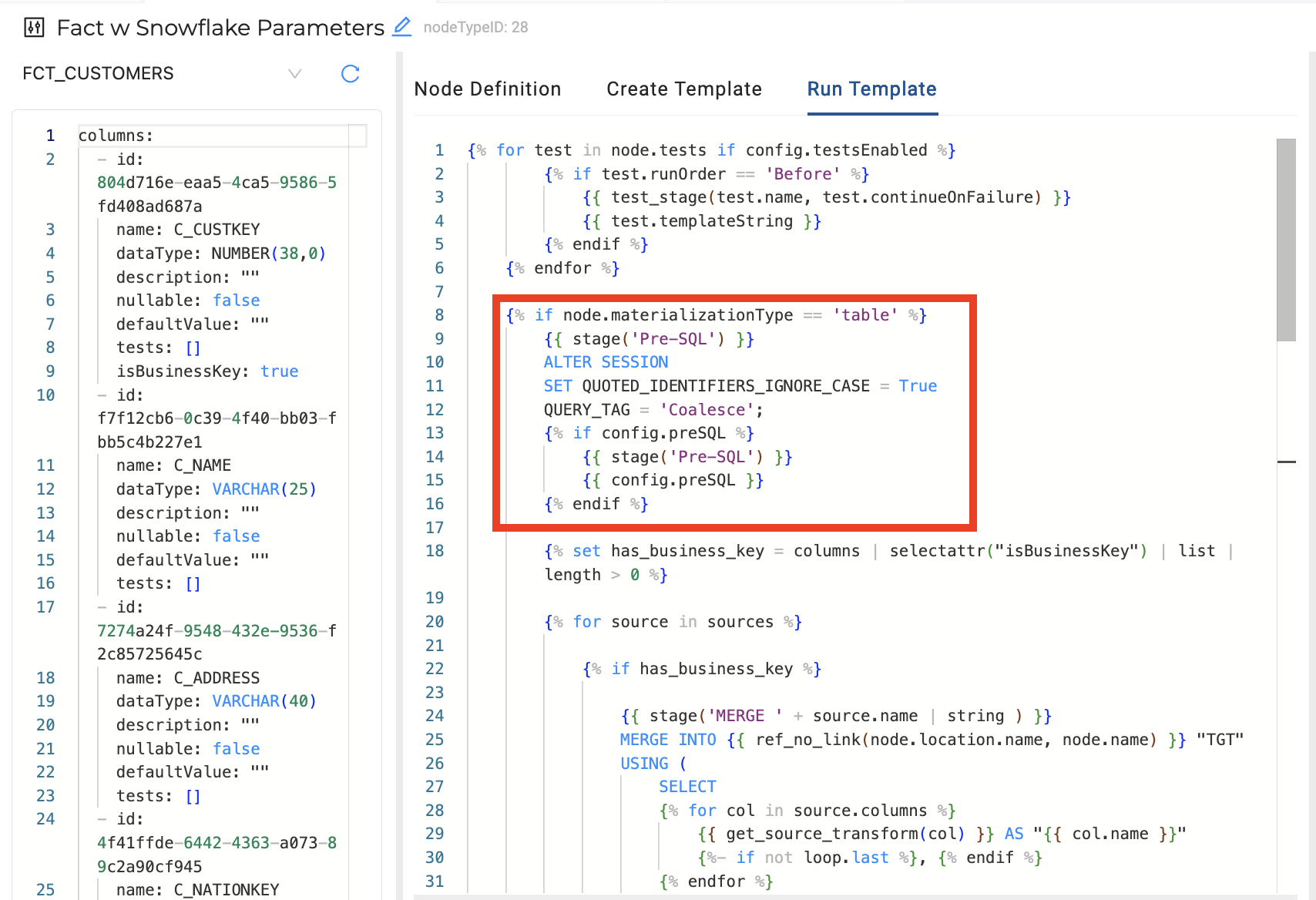Click the 'name: C_CUSTKEY' line
1316x900 pixels.
point(188,230)
